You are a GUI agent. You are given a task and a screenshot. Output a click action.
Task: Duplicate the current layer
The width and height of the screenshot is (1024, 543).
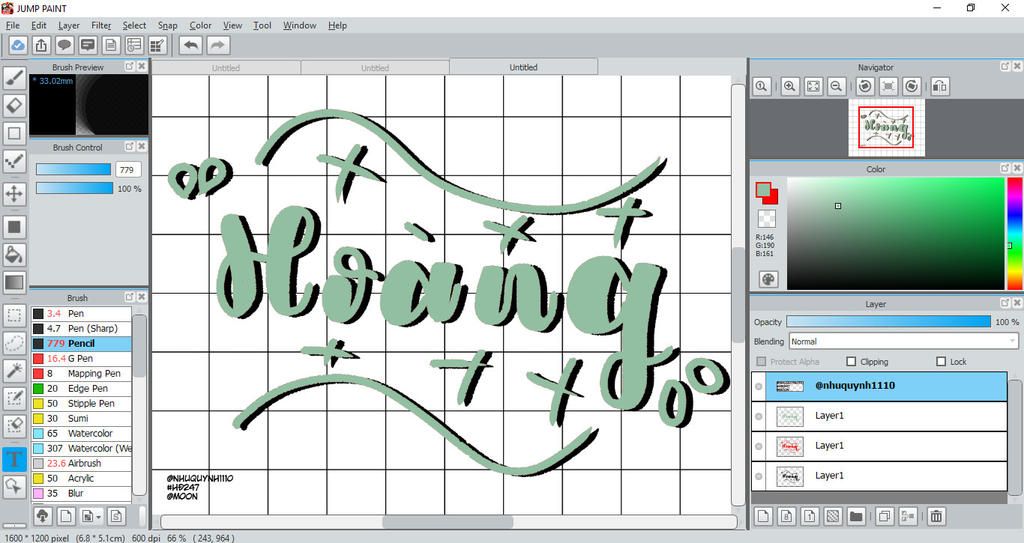pos(884,516)
